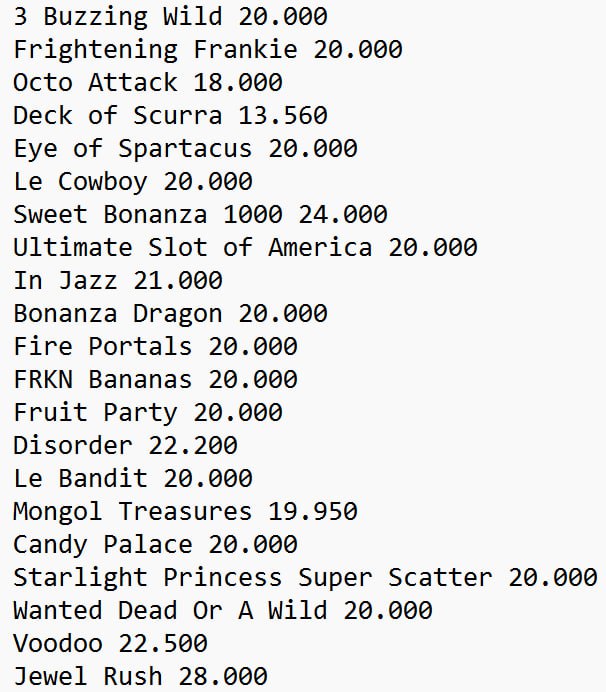Select the In Jazz line
Image resolution: width=606 pixels, height=692 pixels.
pos(117,281)
